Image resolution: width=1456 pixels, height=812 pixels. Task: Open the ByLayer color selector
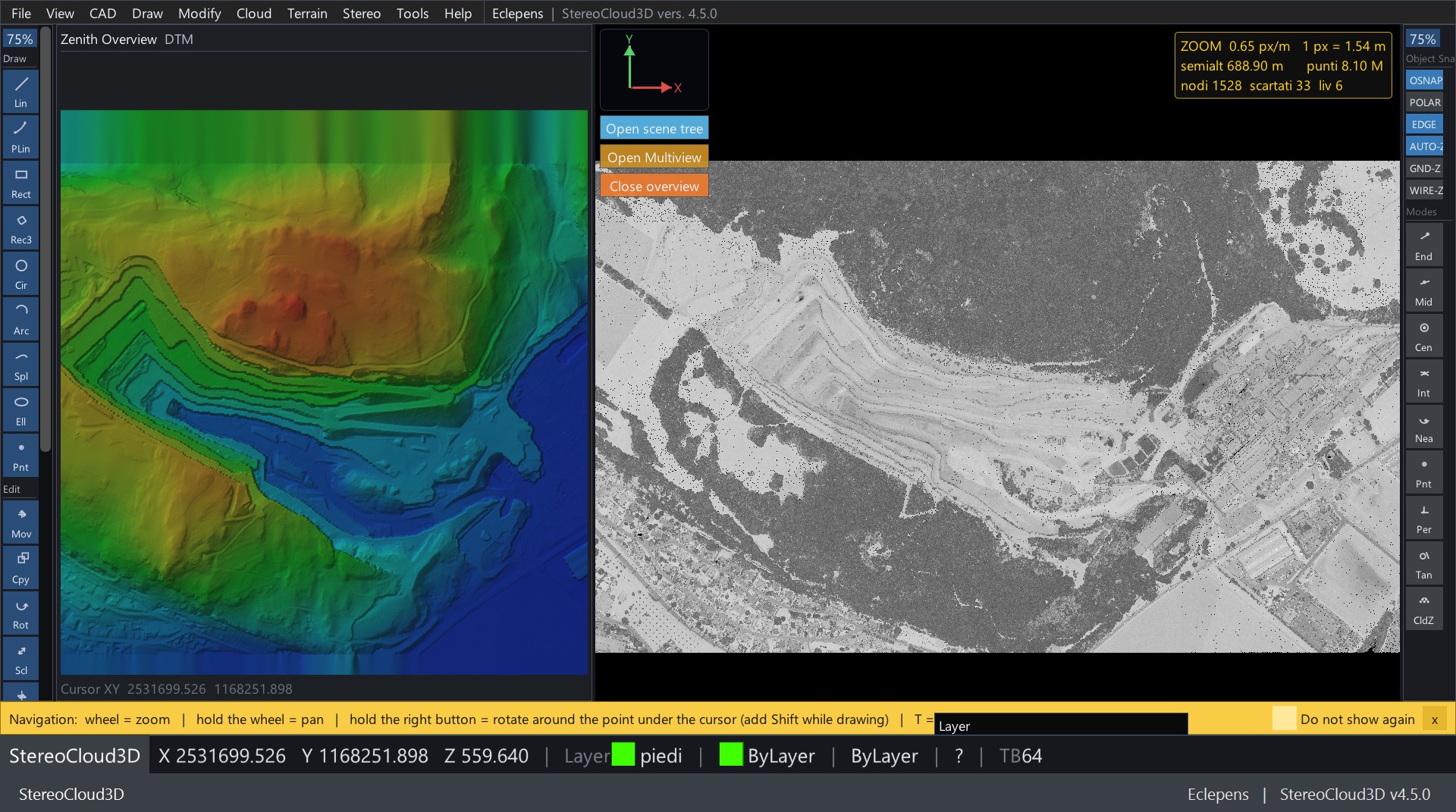pyautogui.click(x=781, y=756)
